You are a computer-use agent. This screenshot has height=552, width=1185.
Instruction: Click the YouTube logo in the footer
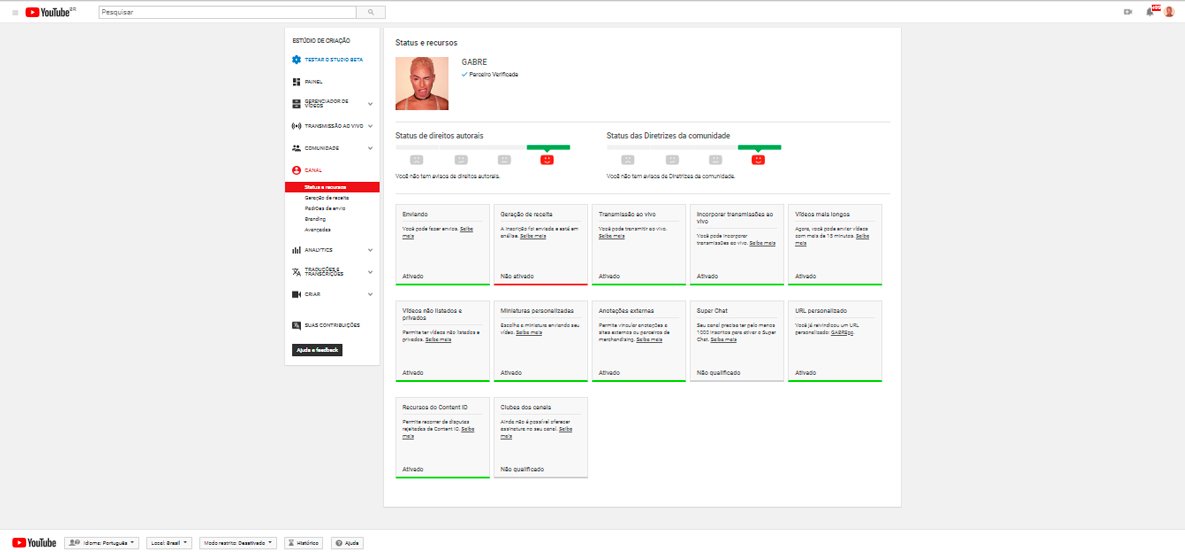[x=34, y=542]
